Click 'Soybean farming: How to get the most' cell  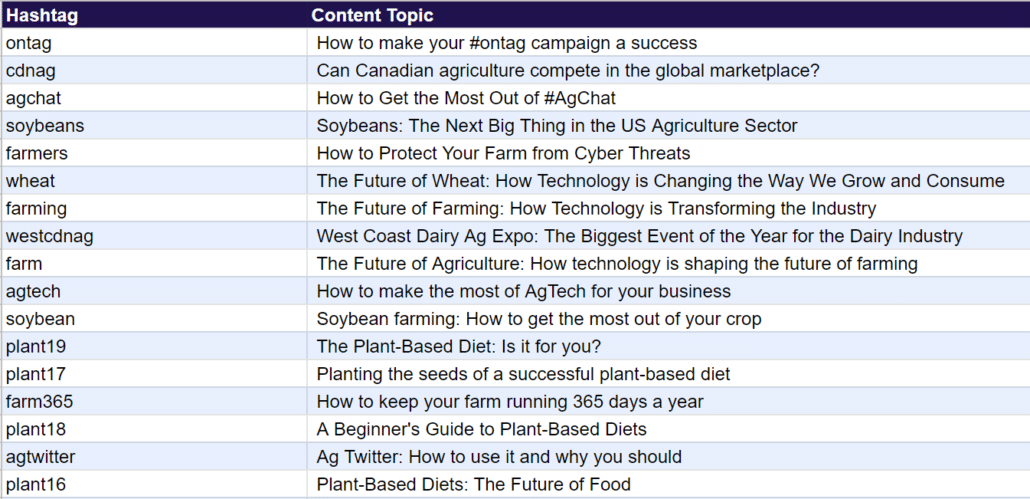668,318
